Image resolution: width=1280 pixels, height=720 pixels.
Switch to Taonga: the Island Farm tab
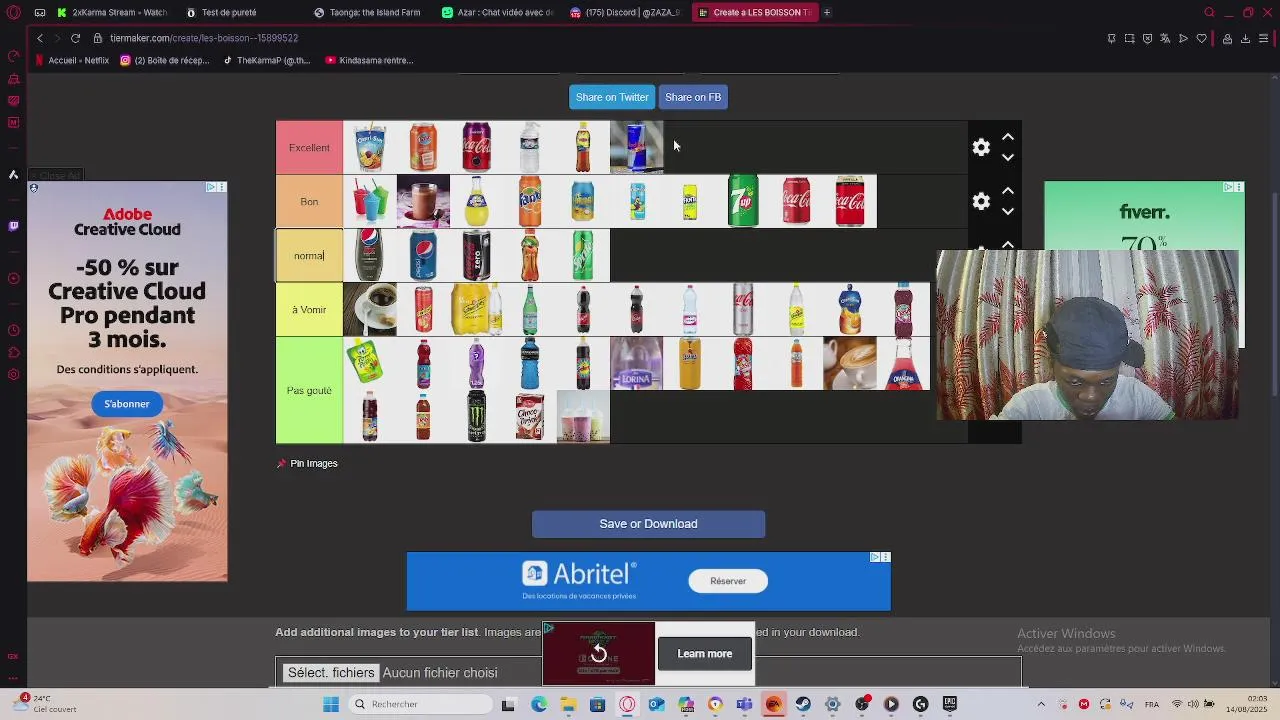tap(366, 12)
